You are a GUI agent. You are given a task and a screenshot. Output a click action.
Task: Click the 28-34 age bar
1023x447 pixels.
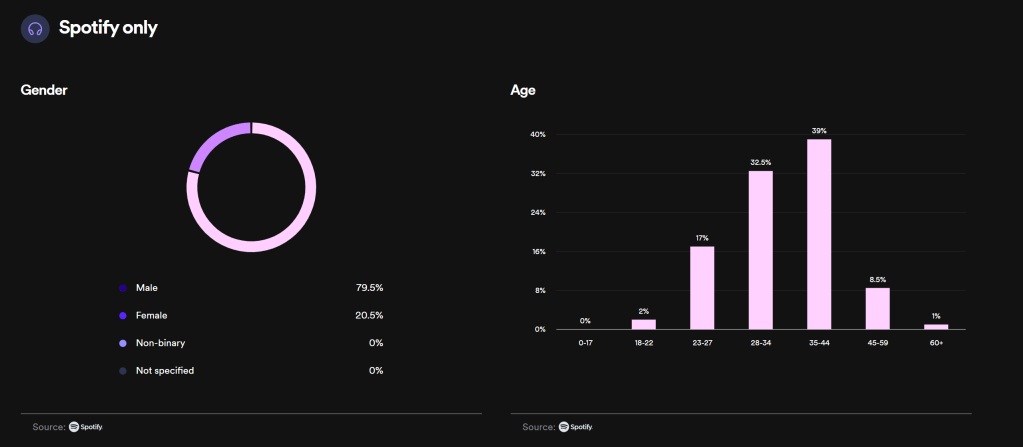[760, 250]
